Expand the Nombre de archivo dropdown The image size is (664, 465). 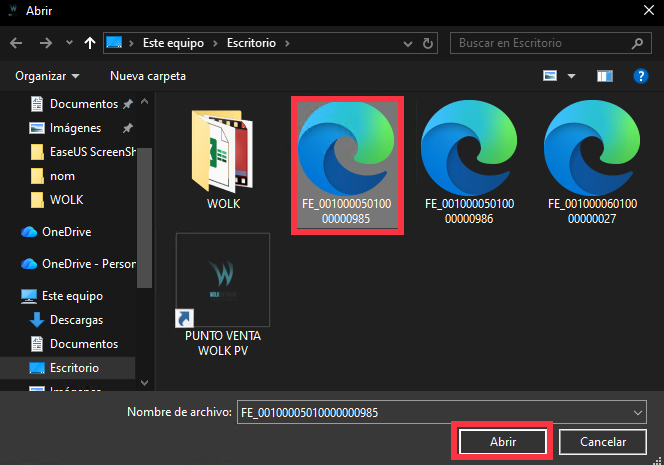[x=639, y=412]
